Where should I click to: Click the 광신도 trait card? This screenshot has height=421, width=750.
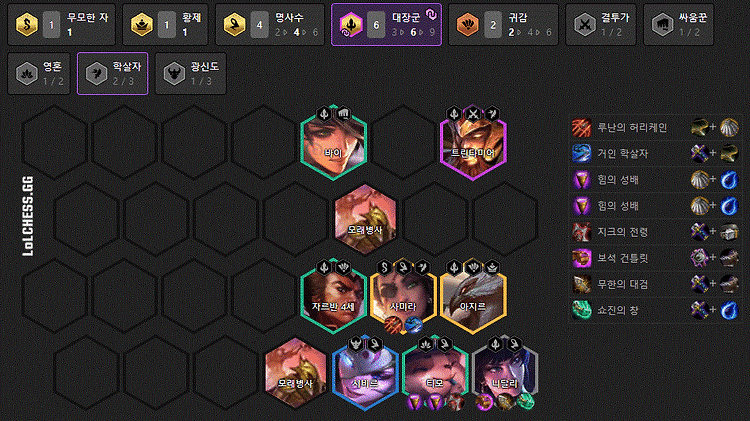pyautogui.click(x=191, y=74)
